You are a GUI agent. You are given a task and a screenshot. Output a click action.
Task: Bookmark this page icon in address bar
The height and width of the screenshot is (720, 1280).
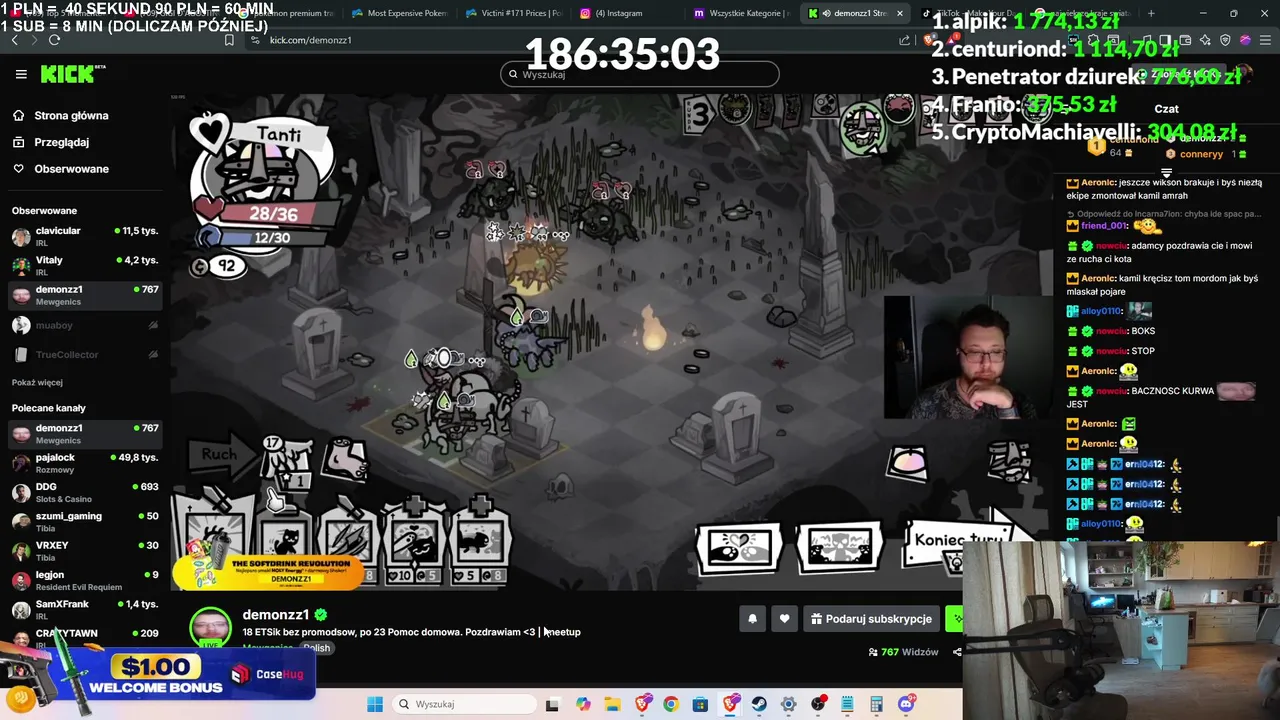point(229,40)
